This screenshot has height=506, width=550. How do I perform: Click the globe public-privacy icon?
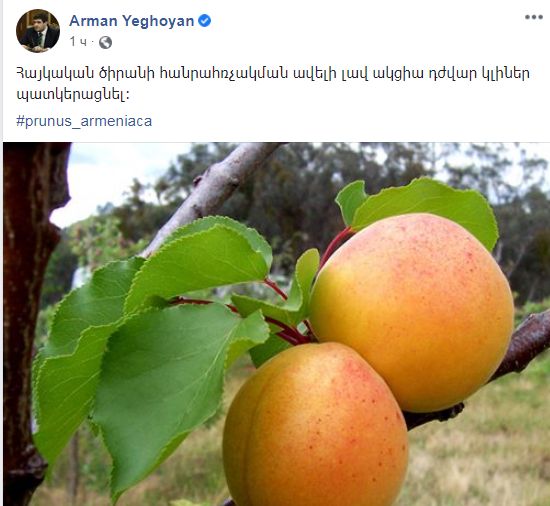[106, 42]
